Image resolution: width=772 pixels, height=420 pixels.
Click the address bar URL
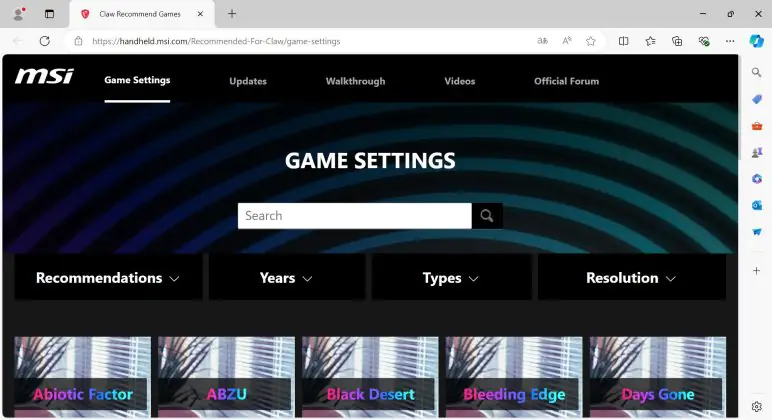click(x=216, y=41)
